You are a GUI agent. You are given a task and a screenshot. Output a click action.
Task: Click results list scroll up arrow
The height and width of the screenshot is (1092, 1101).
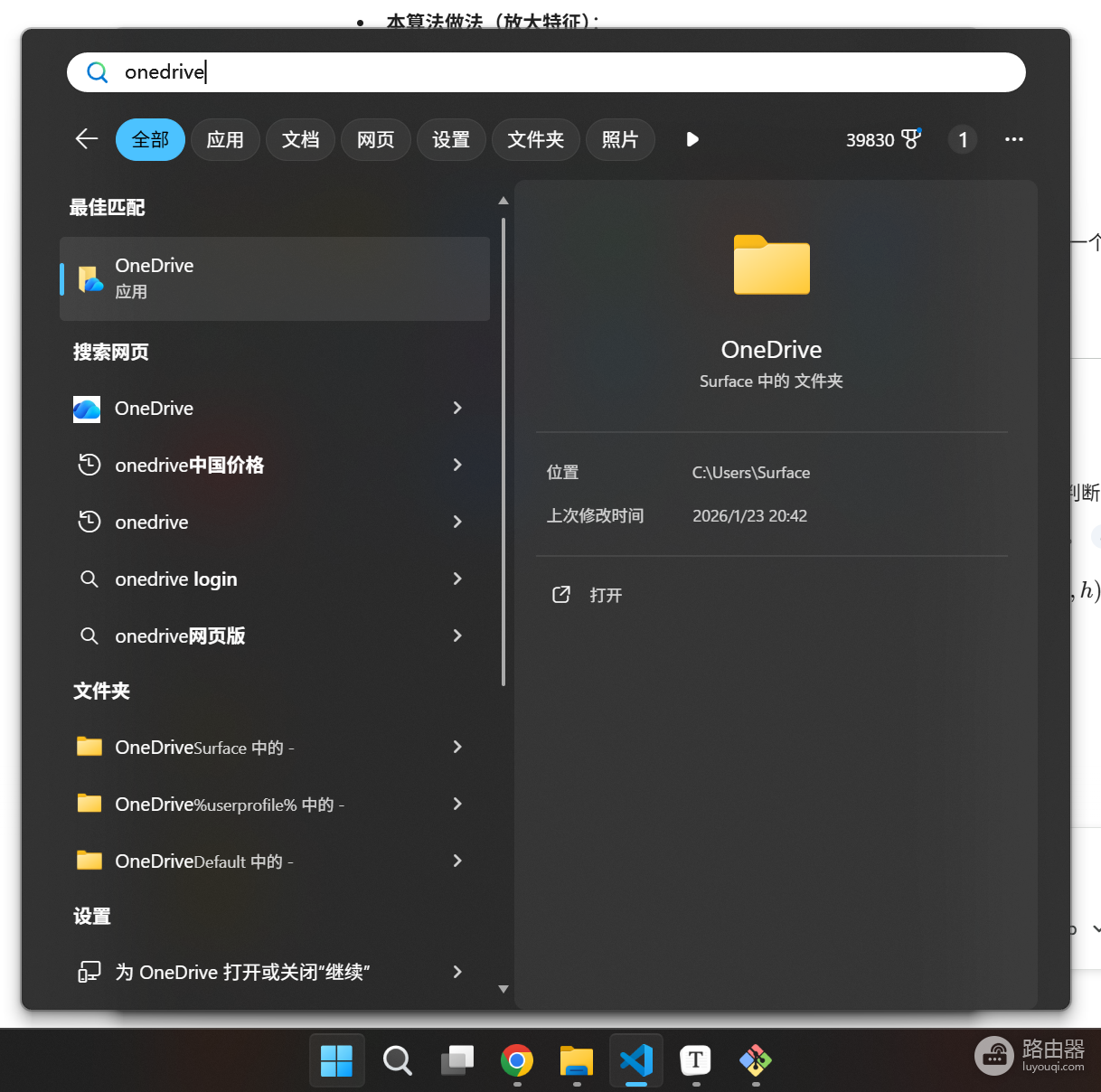point(503,201)
